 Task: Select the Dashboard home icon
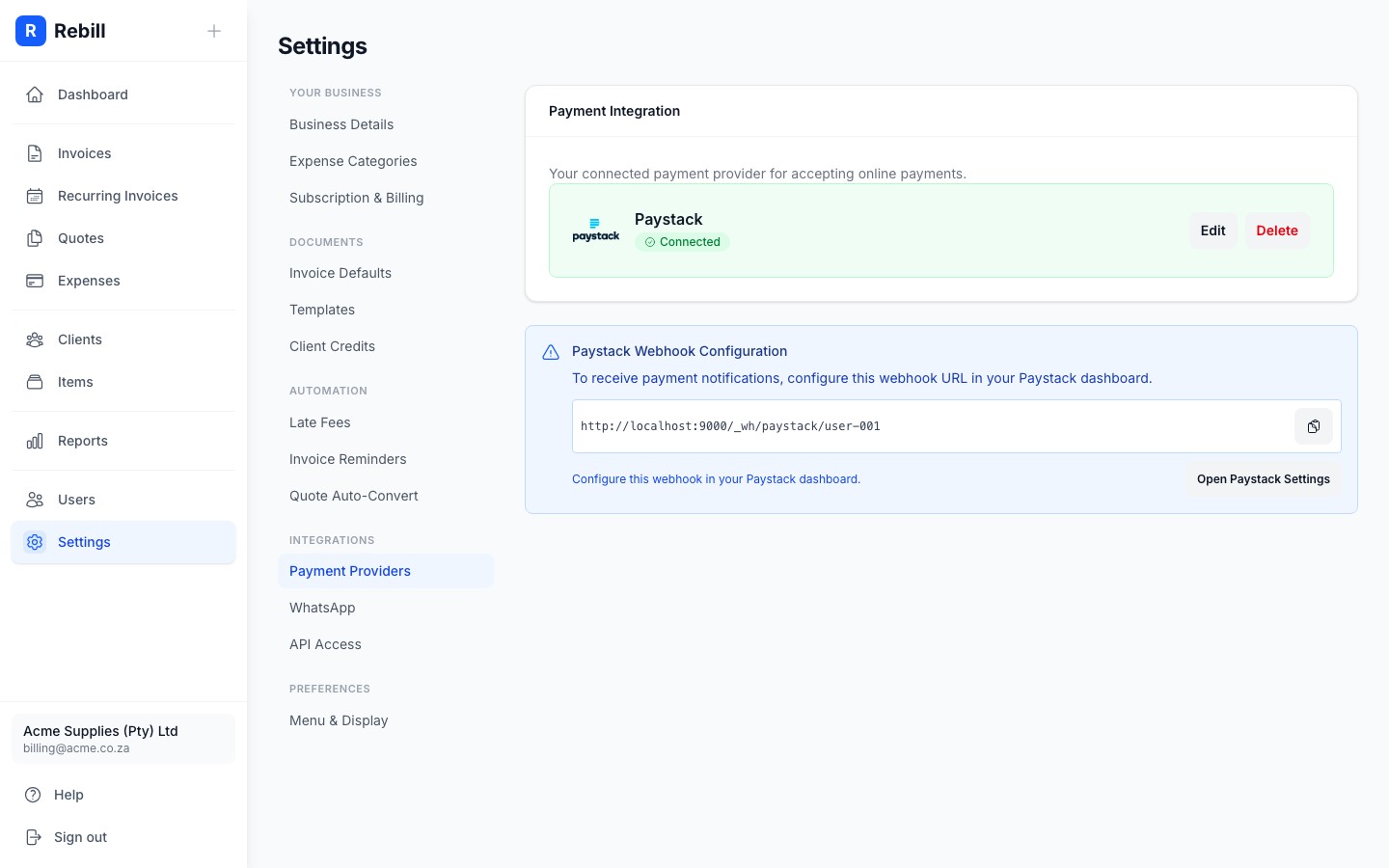coord(35,95)
